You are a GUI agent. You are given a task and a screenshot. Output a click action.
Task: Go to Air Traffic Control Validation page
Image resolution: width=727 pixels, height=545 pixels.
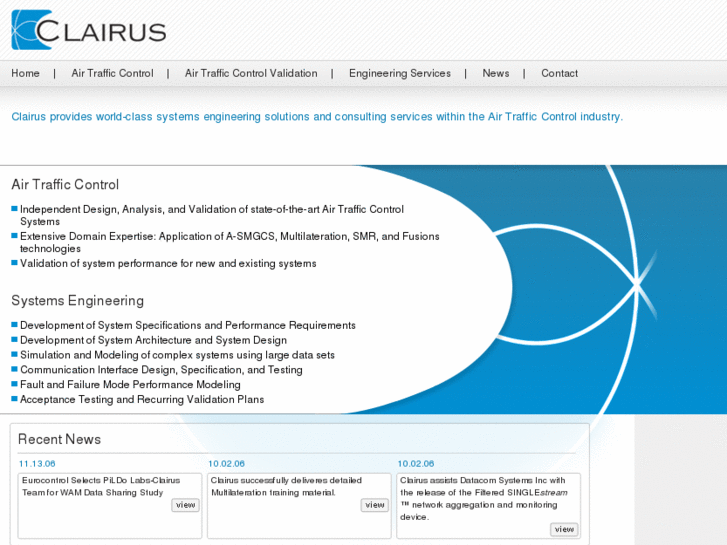pos(251,73)
